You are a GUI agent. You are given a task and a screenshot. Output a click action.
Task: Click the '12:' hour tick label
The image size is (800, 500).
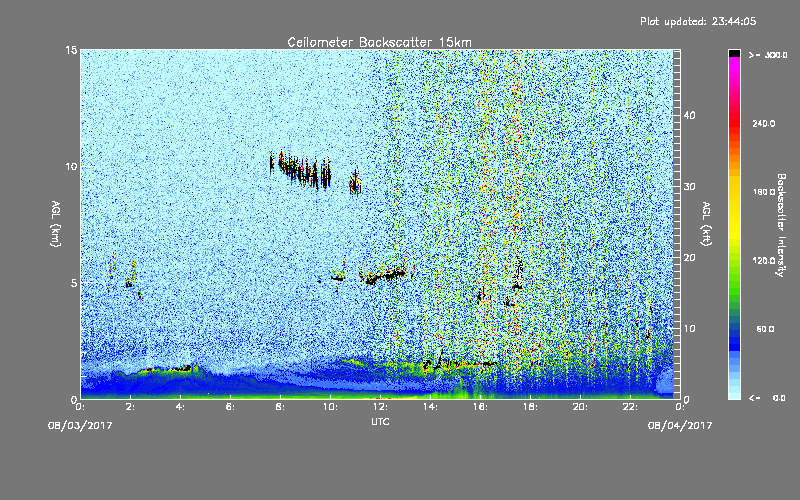(380, 407)
